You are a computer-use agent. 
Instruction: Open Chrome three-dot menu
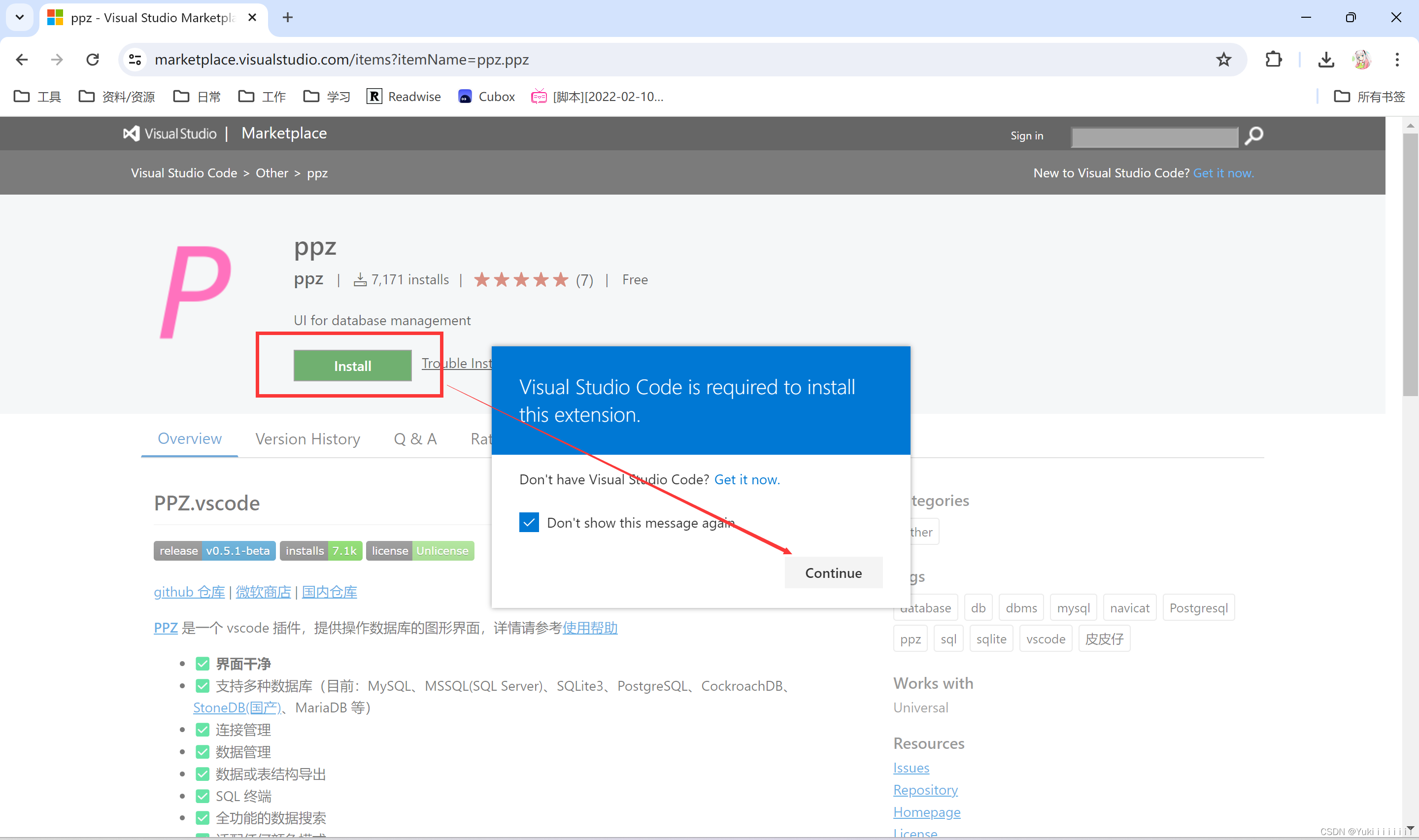coord(1397,60)
